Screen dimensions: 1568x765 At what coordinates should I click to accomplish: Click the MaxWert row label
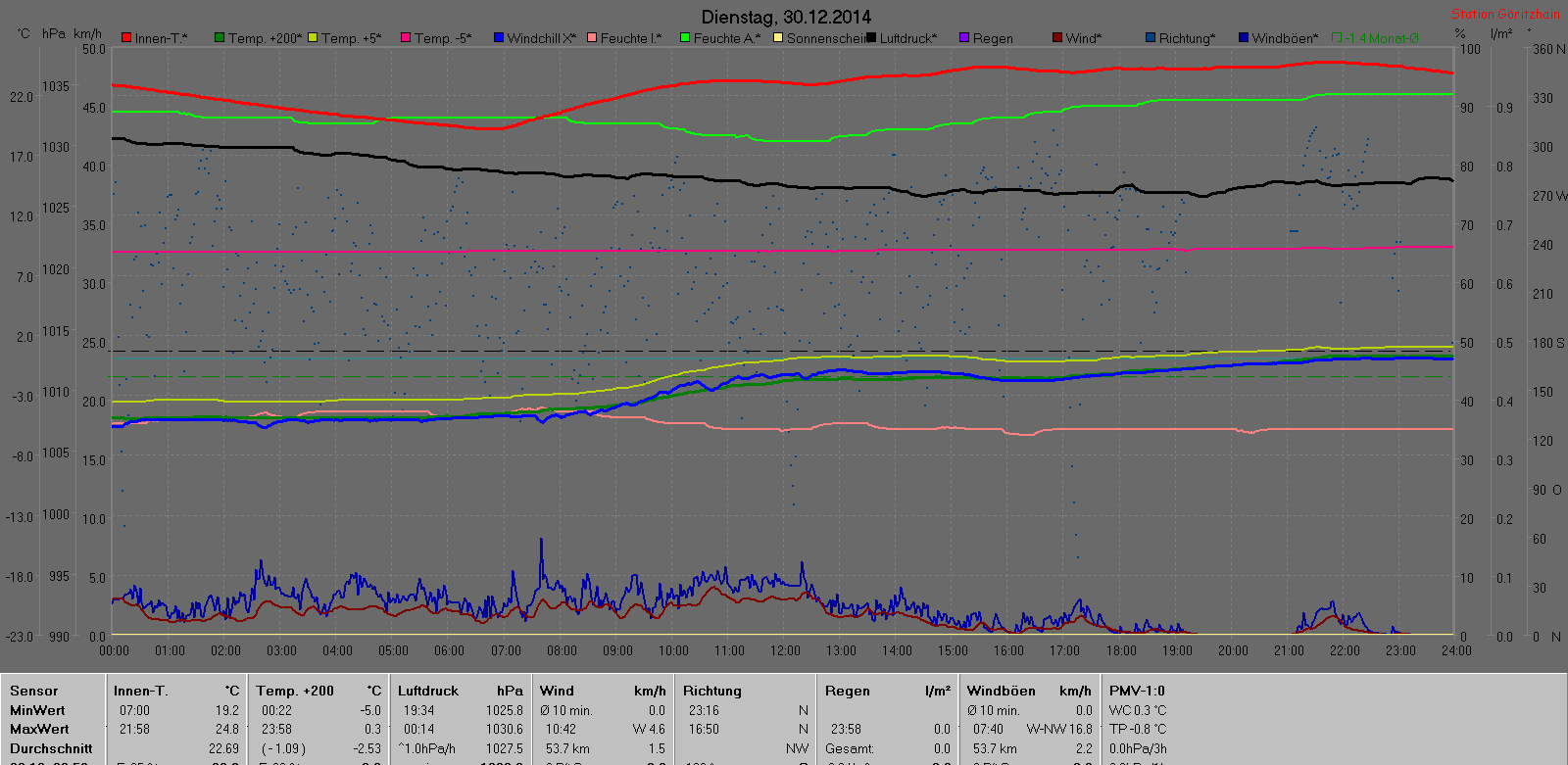tap(39, 729)
